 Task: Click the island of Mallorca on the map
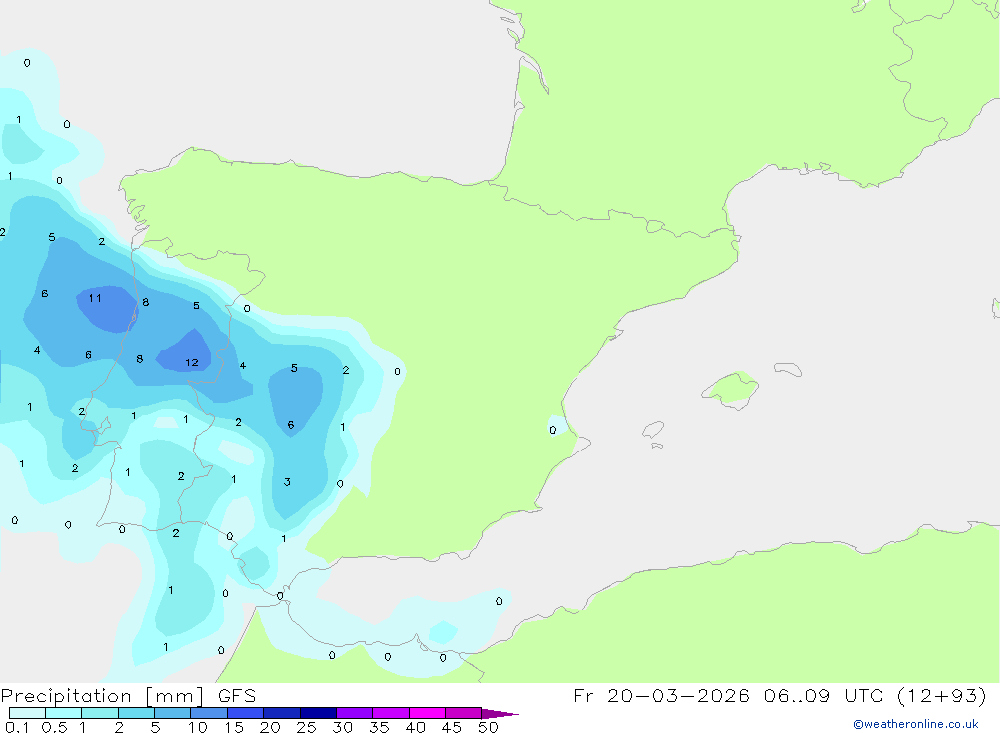pyautogui.click(x=731, y=388)
